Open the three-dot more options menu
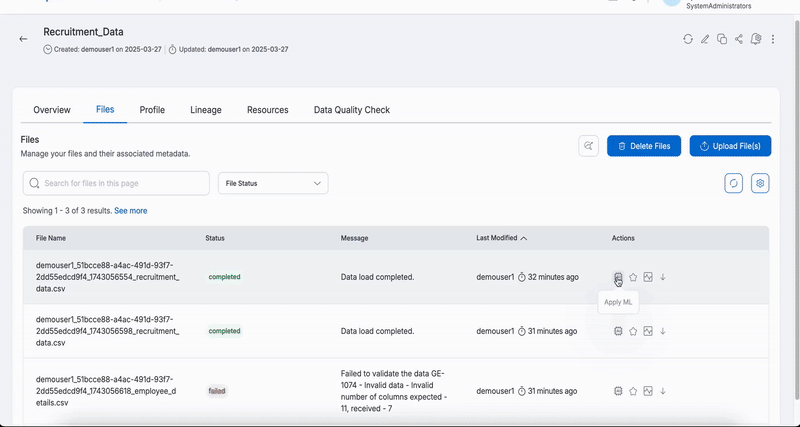 (773, 39)
